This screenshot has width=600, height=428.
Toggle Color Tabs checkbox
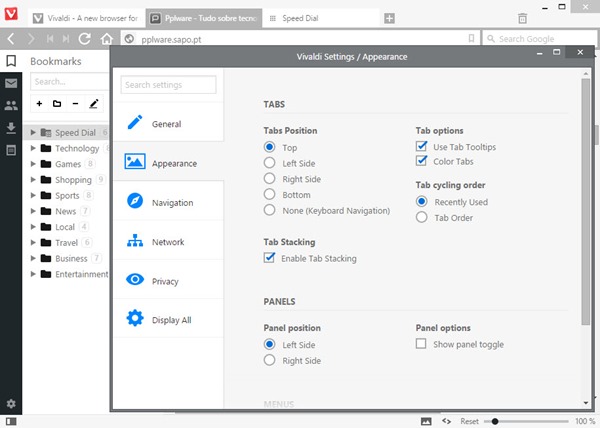pos(421,161)
